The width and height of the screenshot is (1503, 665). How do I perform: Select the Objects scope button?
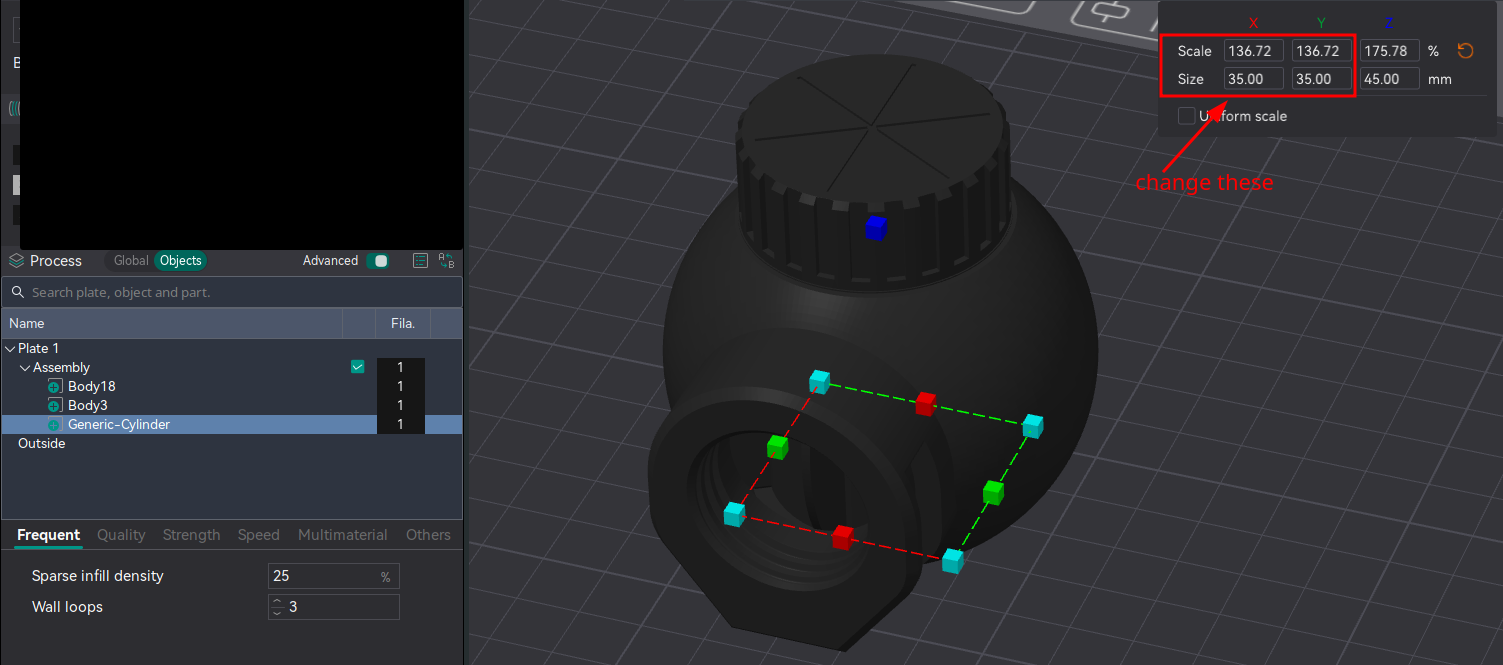(x=181, y=261)
